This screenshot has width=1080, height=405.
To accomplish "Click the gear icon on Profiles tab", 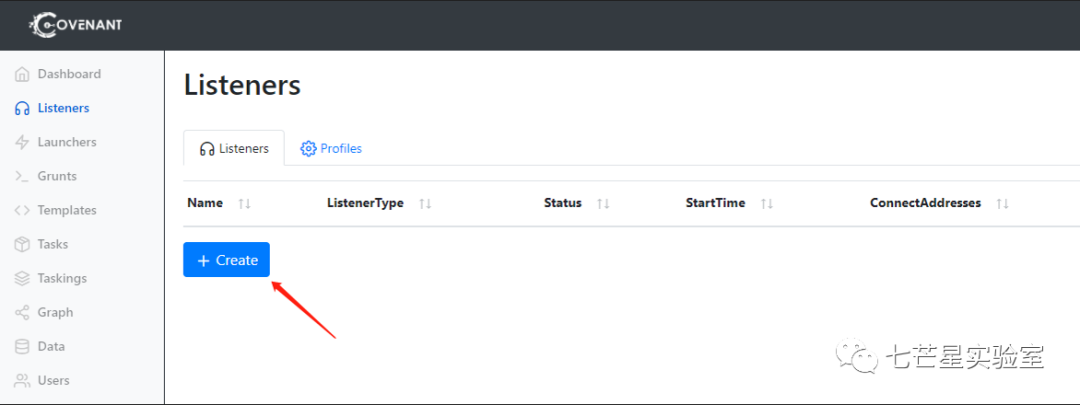I will (x=308, y=149).
